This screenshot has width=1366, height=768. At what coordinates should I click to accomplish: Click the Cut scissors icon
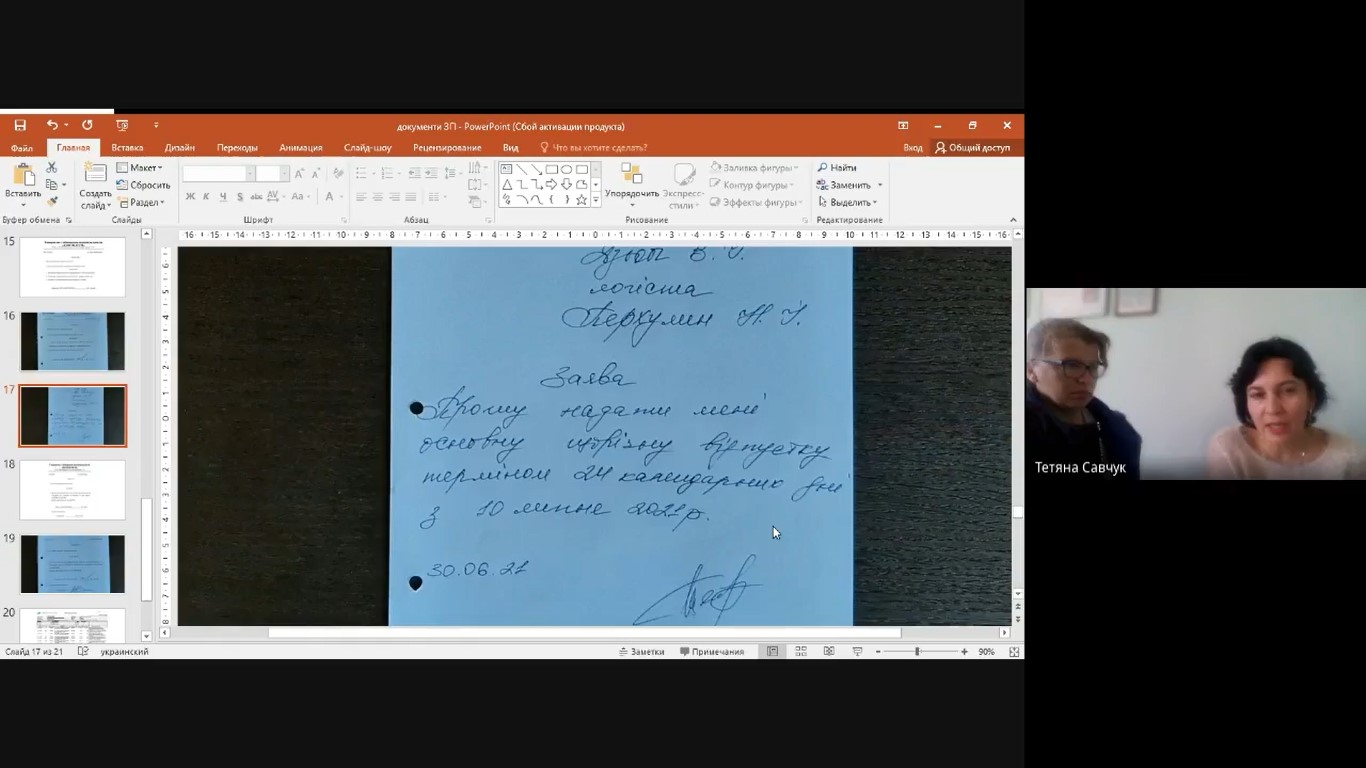click(52, 168)
